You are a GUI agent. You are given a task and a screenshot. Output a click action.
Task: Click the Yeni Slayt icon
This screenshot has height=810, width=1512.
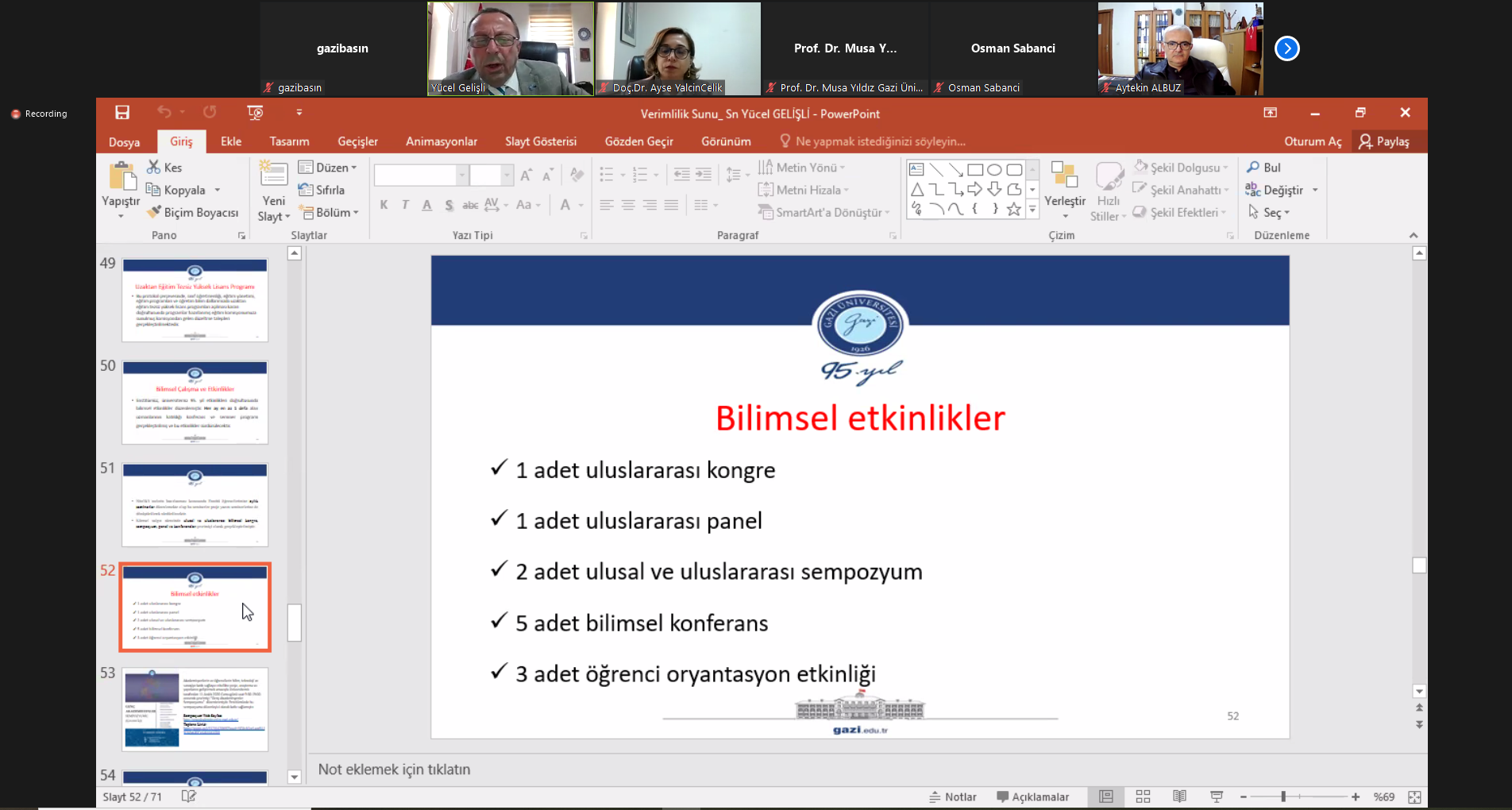(x=273, y=174)
